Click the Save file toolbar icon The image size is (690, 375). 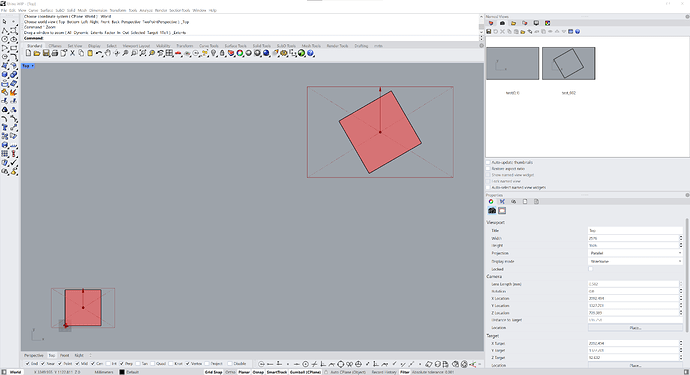point(46,53)
